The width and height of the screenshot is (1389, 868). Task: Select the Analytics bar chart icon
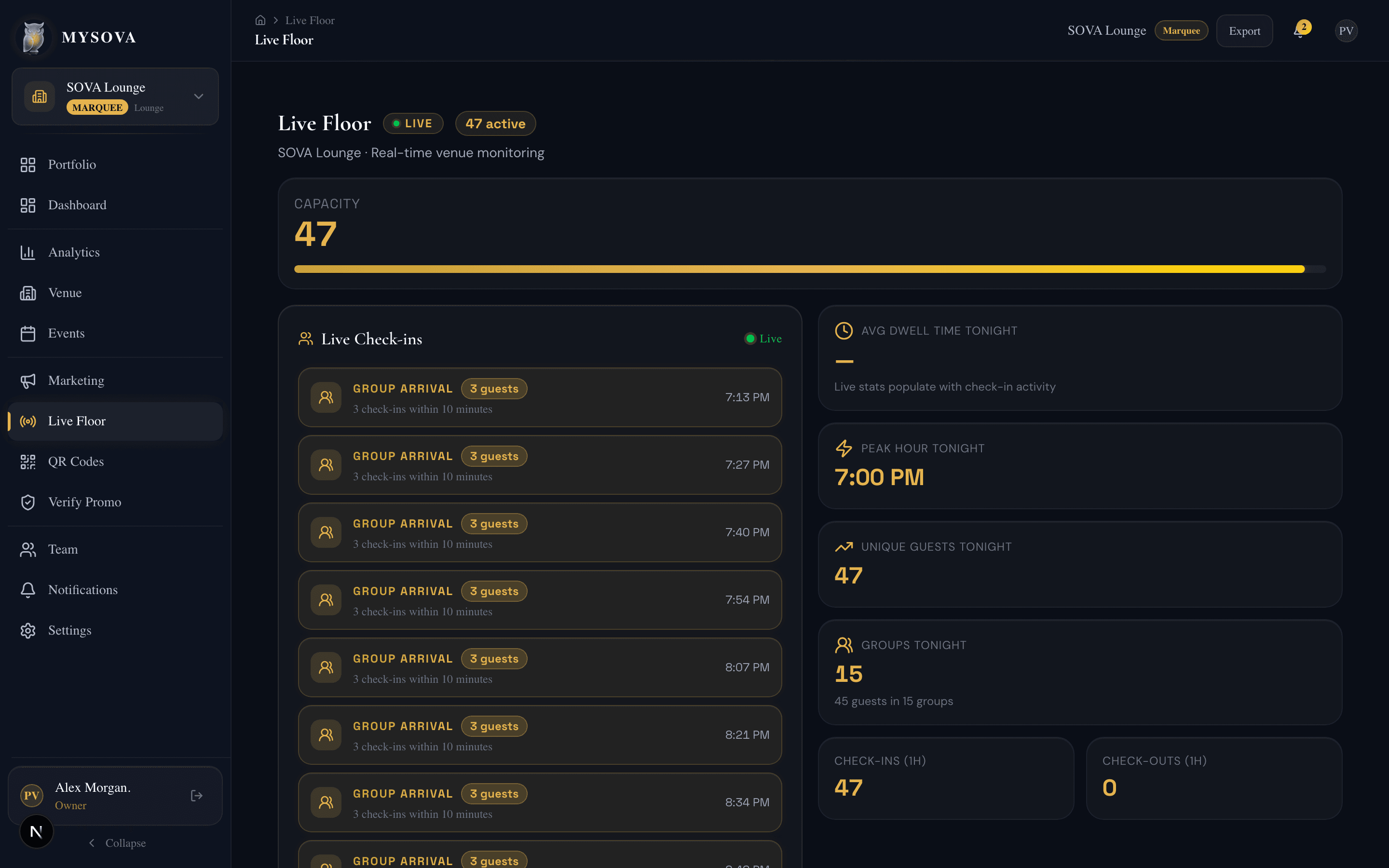[x=28, y=252]
